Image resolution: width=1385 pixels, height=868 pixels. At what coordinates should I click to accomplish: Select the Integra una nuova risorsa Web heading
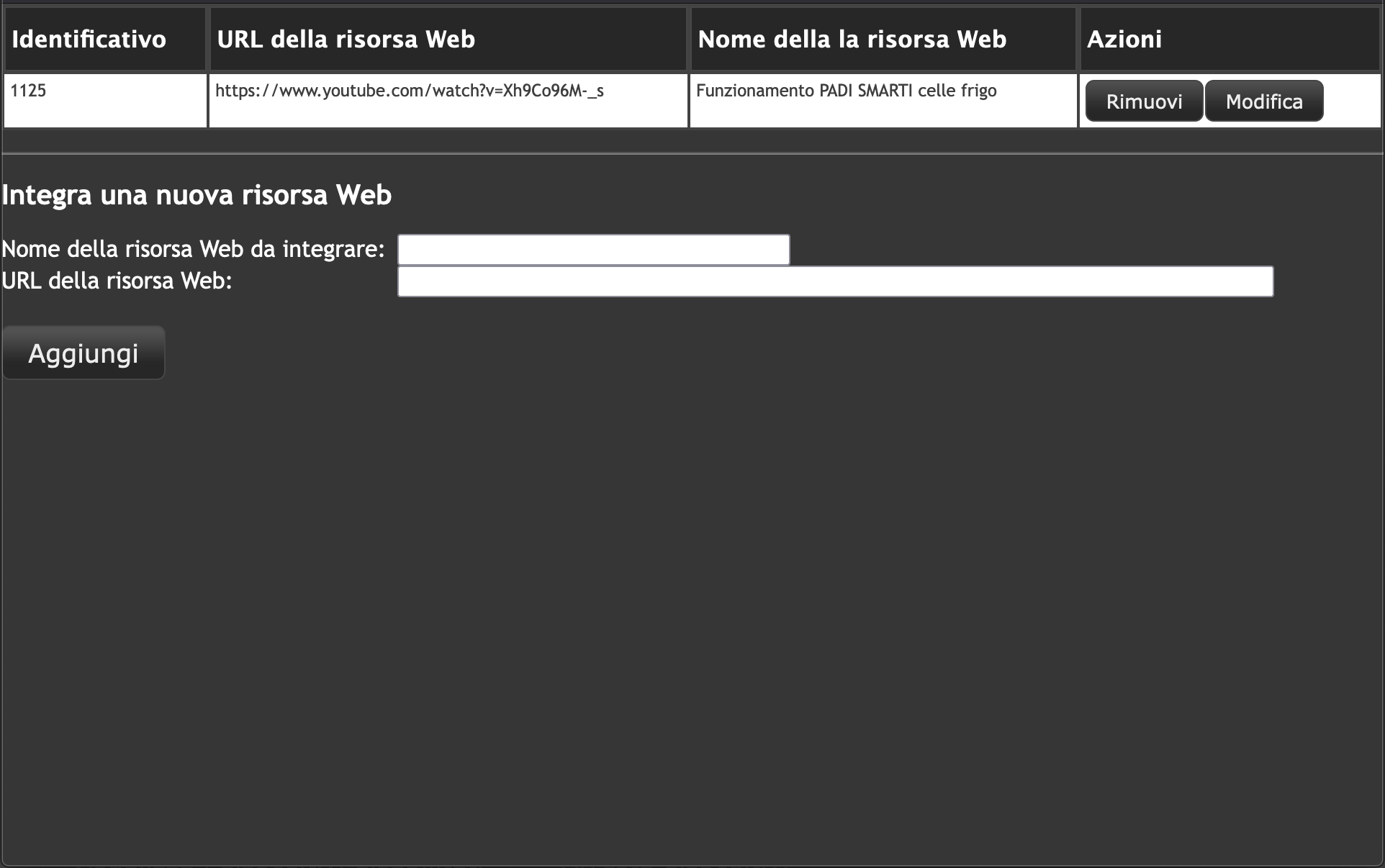(x=197, y=195)
